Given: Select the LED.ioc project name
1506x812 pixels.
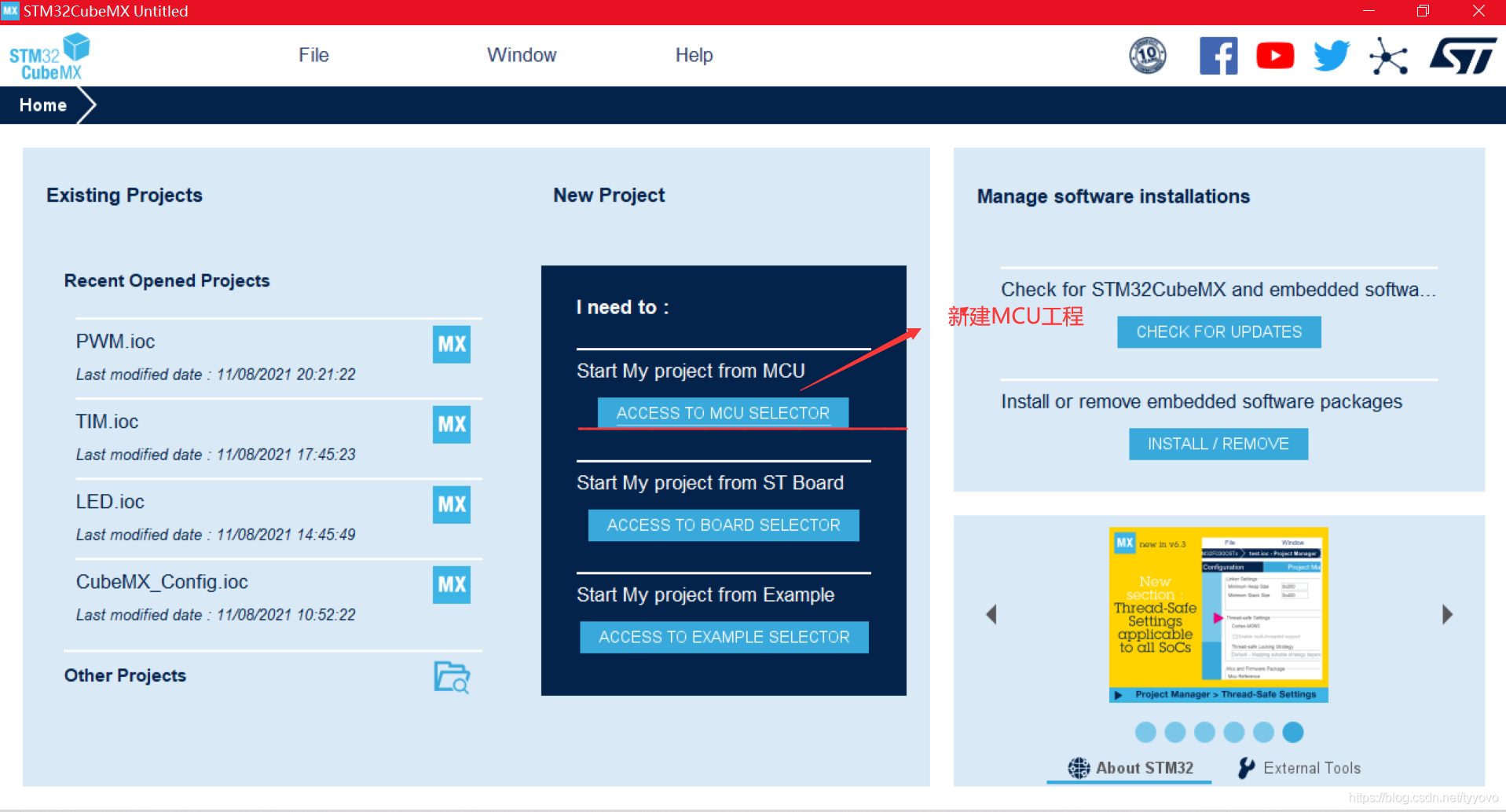Looking at the screenshot, I should pyautogui.click(x=110, y=502).
